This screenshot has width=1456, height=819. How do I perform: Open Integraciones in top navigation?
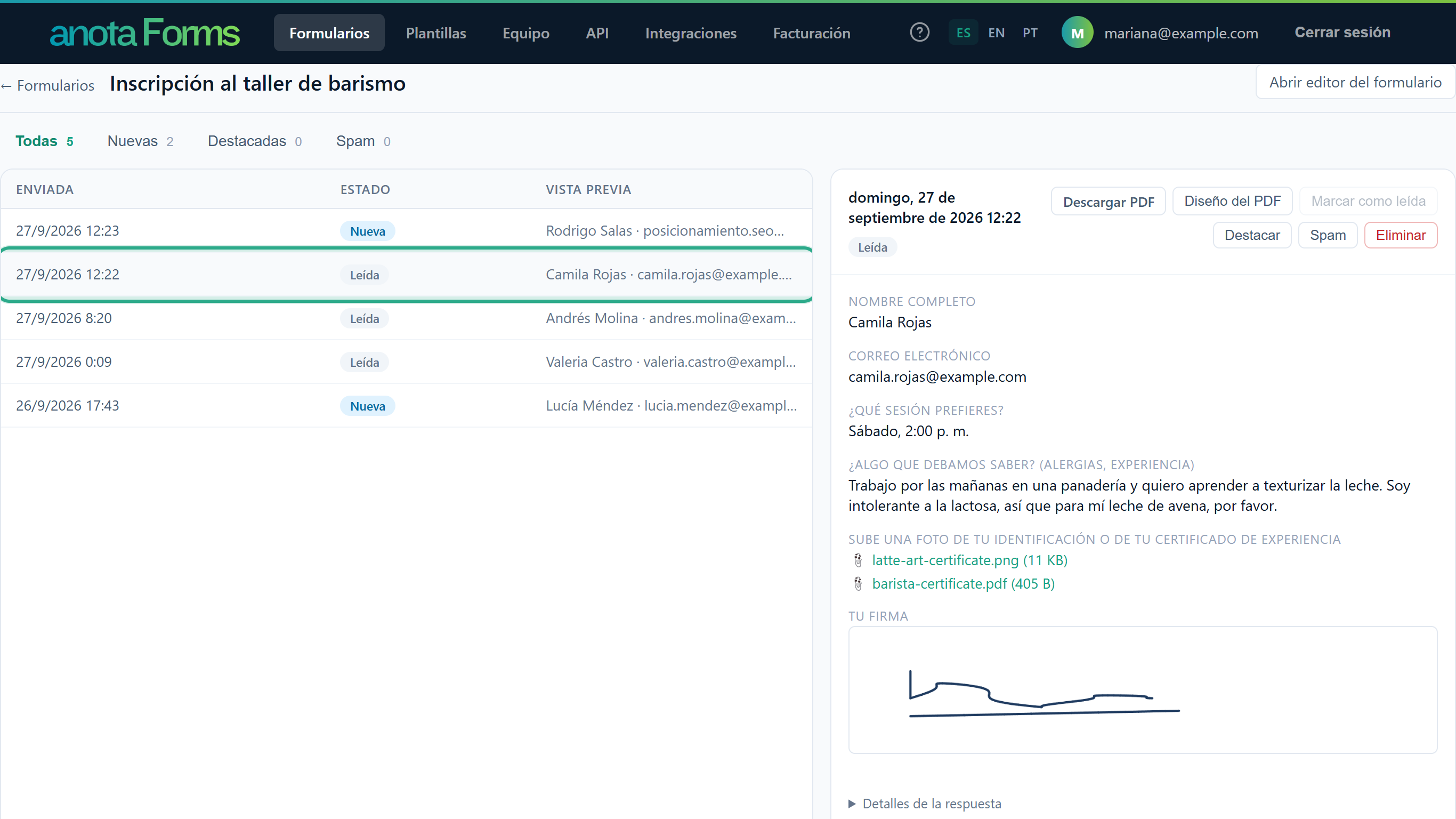[691, 33]
